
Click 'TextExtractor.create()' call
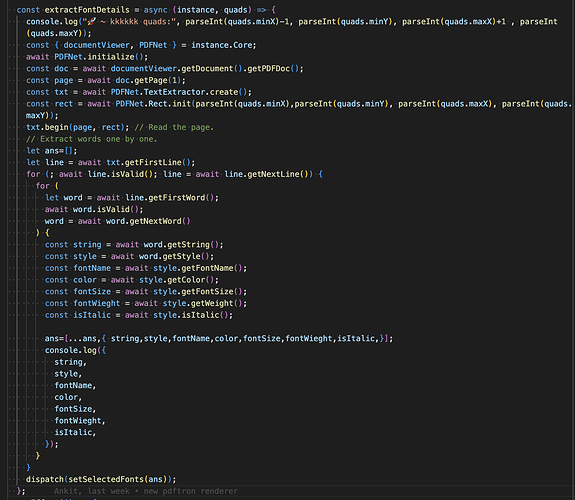coord(197,92)
